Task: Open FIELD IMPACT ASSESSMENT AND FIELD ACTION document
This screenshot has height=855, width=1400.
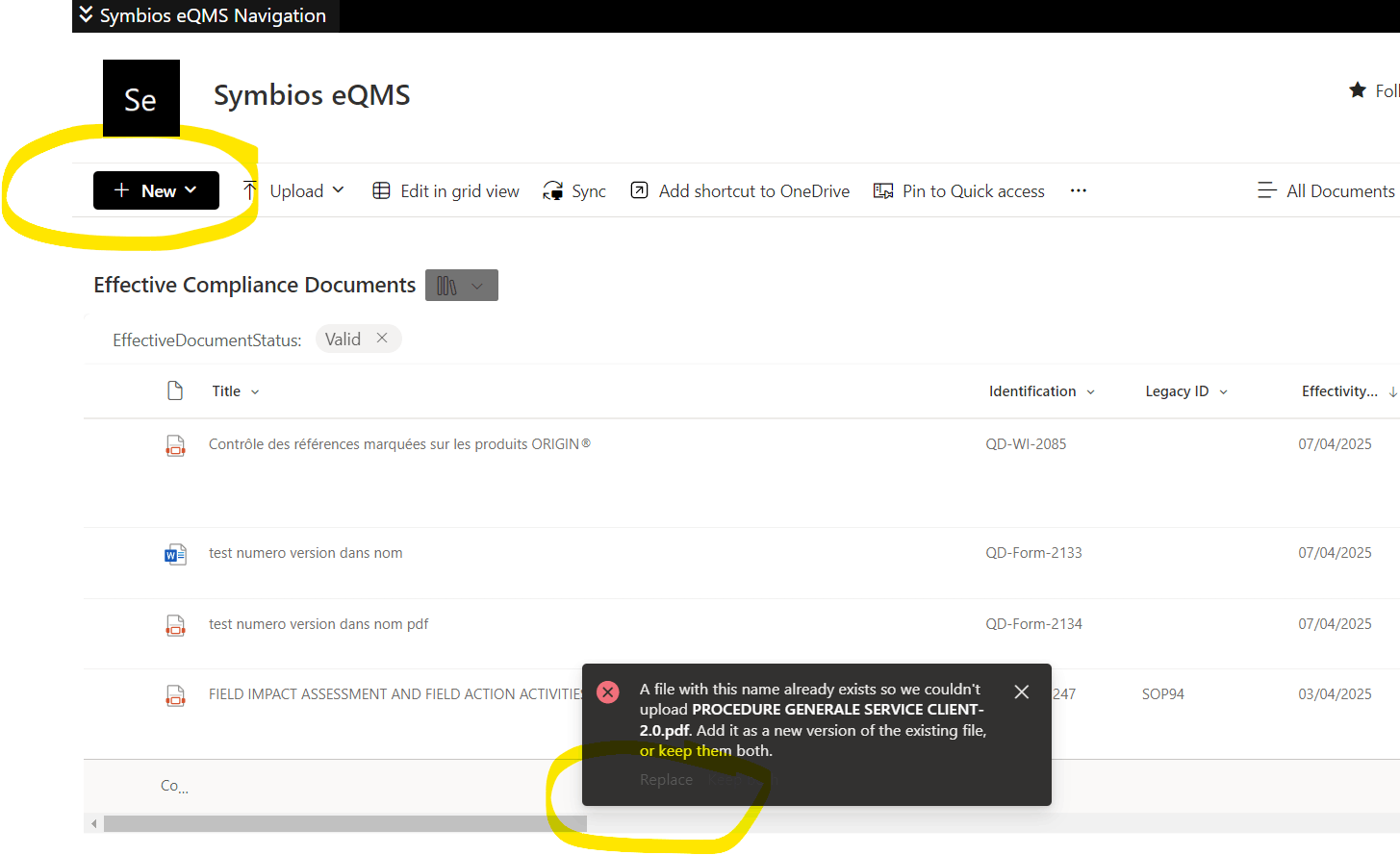Action: 395,694
